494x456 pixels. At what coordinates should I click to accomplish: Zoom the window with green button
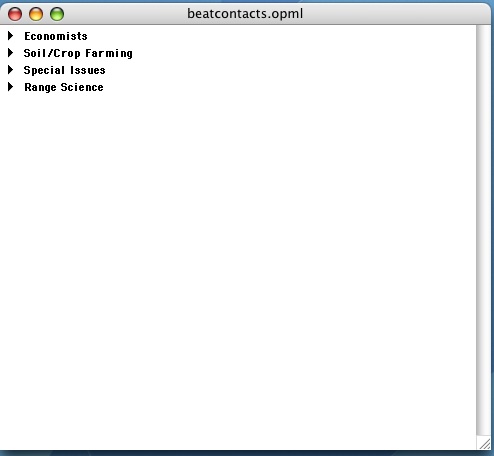click(x=57, y=14)
